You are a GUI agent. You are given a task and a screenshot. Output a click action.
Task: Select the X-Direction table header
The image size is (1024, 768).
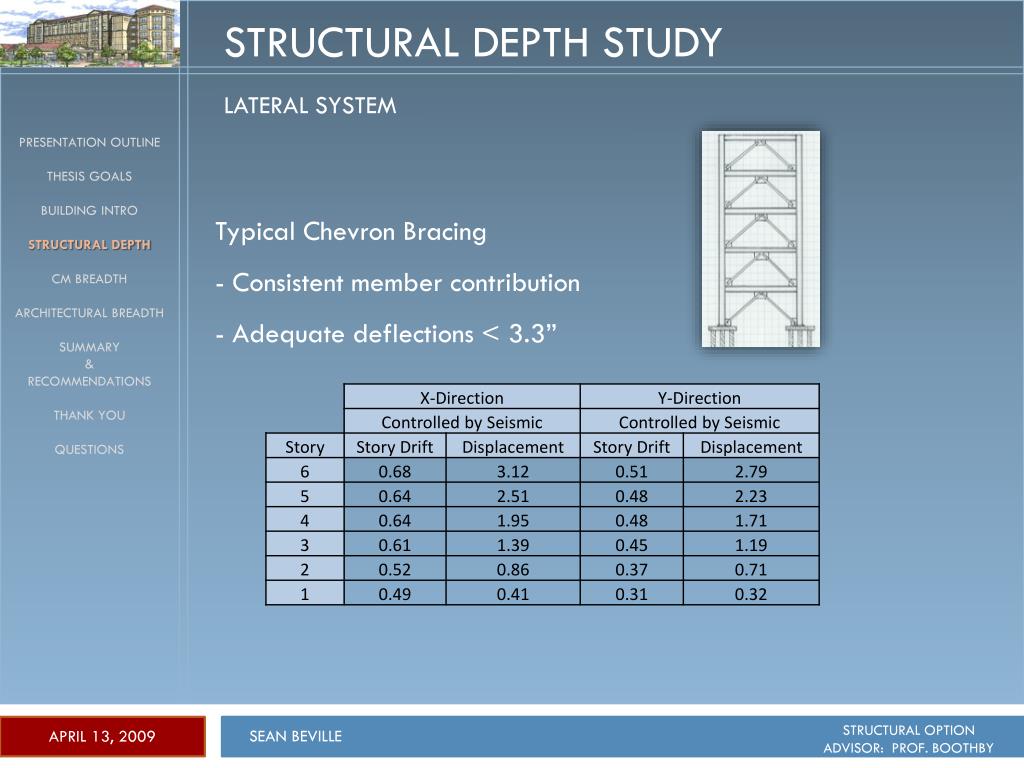[x=462, y=397]
